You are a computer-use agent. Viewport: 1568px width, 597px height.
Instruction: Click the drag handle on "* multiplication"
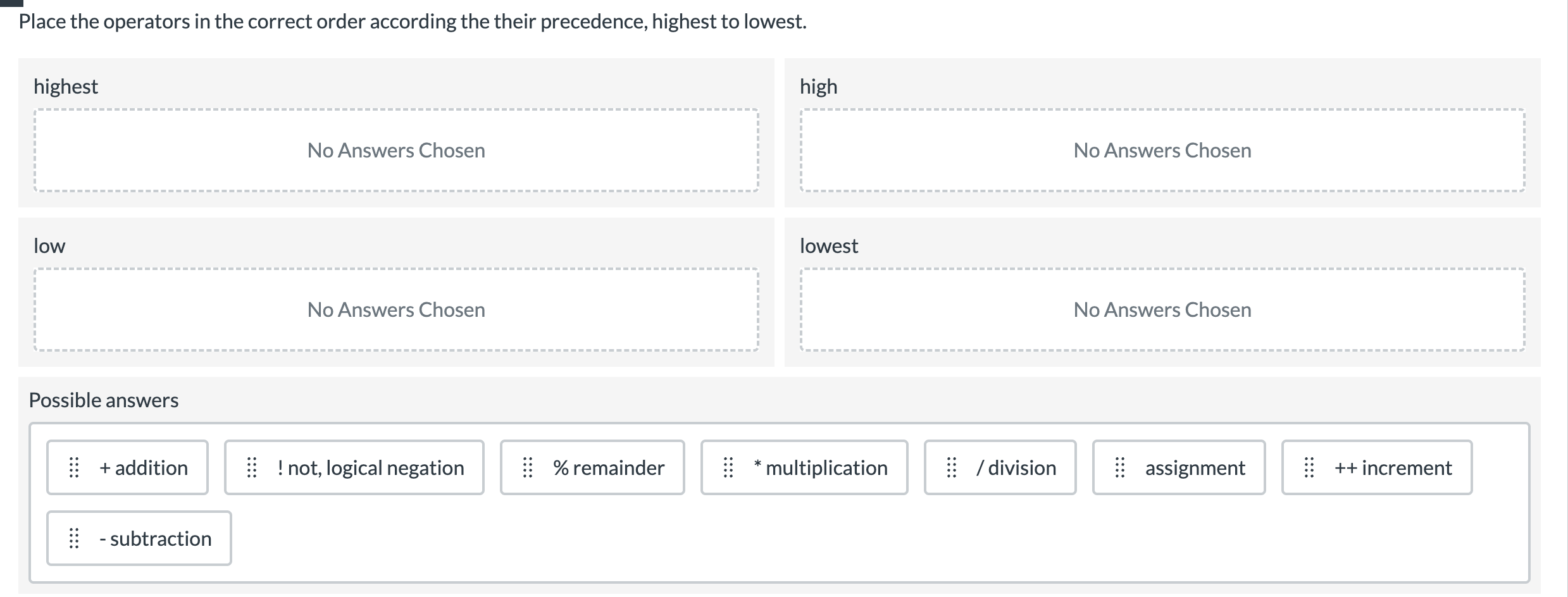point(728,467)
